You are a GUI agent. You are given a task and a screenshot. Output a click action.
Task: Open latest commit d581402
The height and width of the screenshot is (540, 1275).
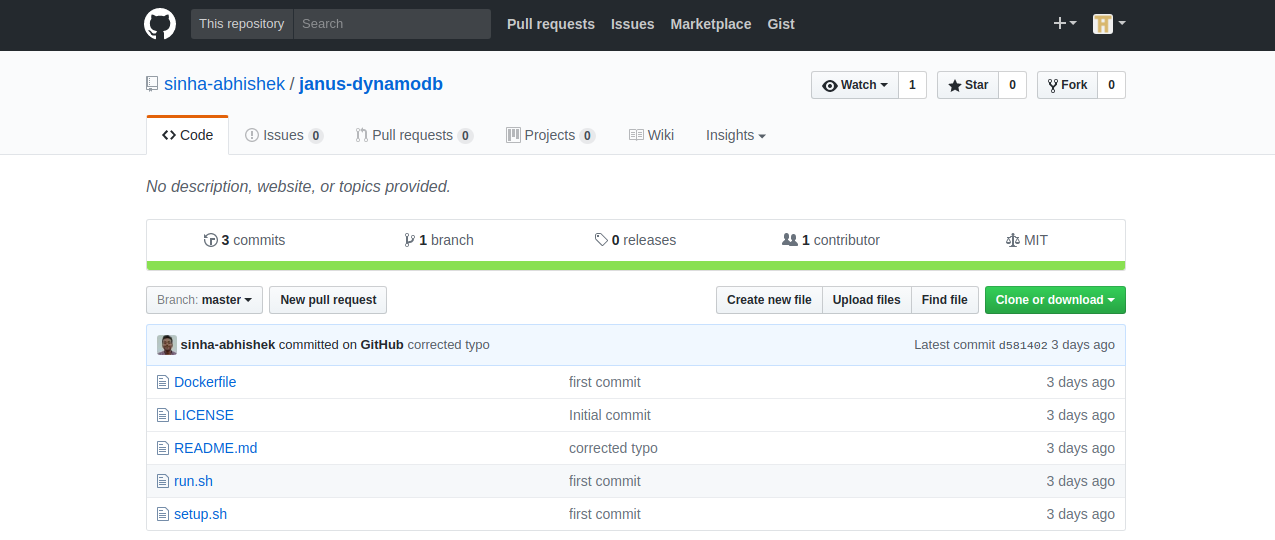click(1023, 345)
